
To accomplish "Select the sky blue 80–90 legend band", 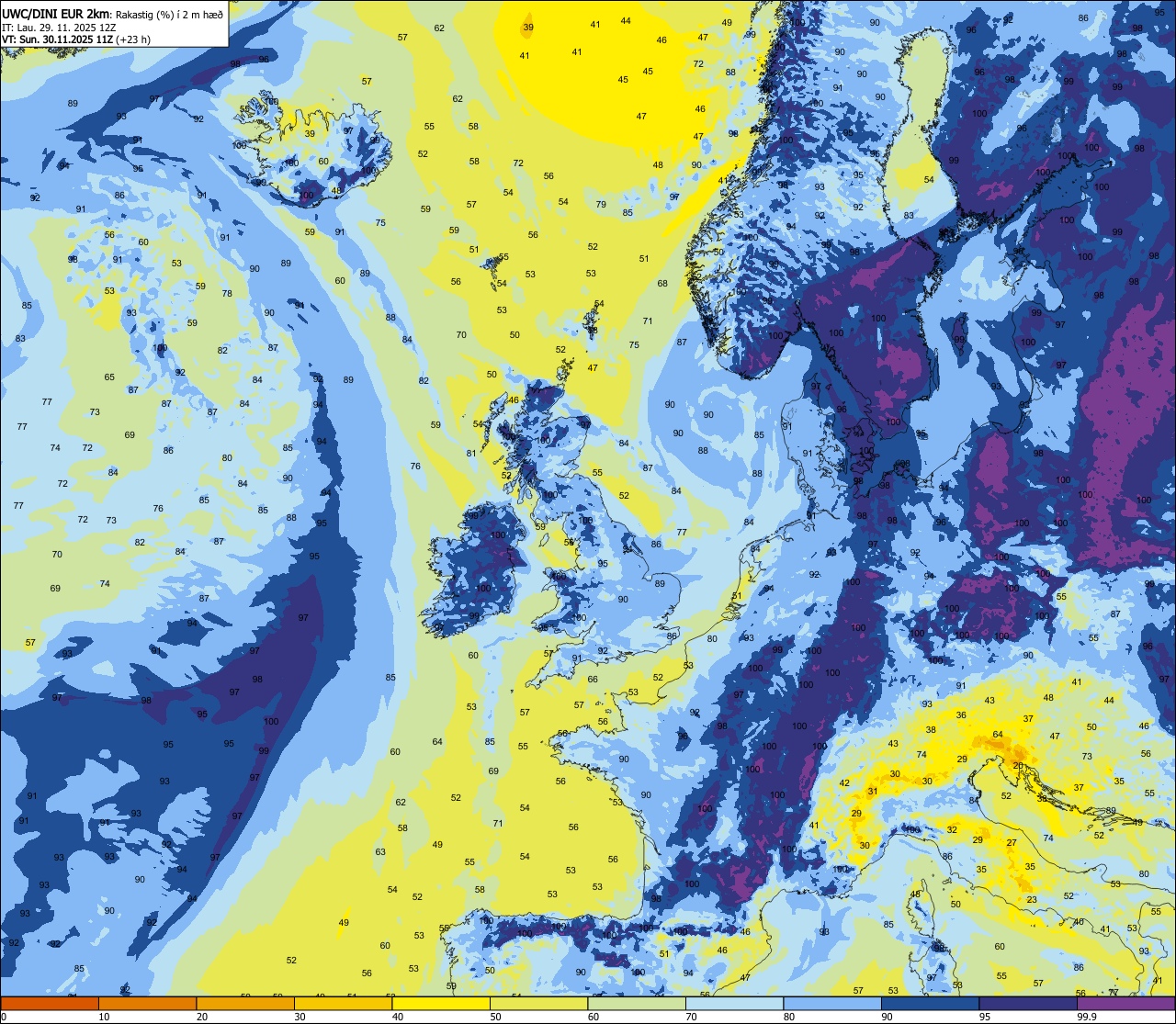I will [x=832, y=1003].
